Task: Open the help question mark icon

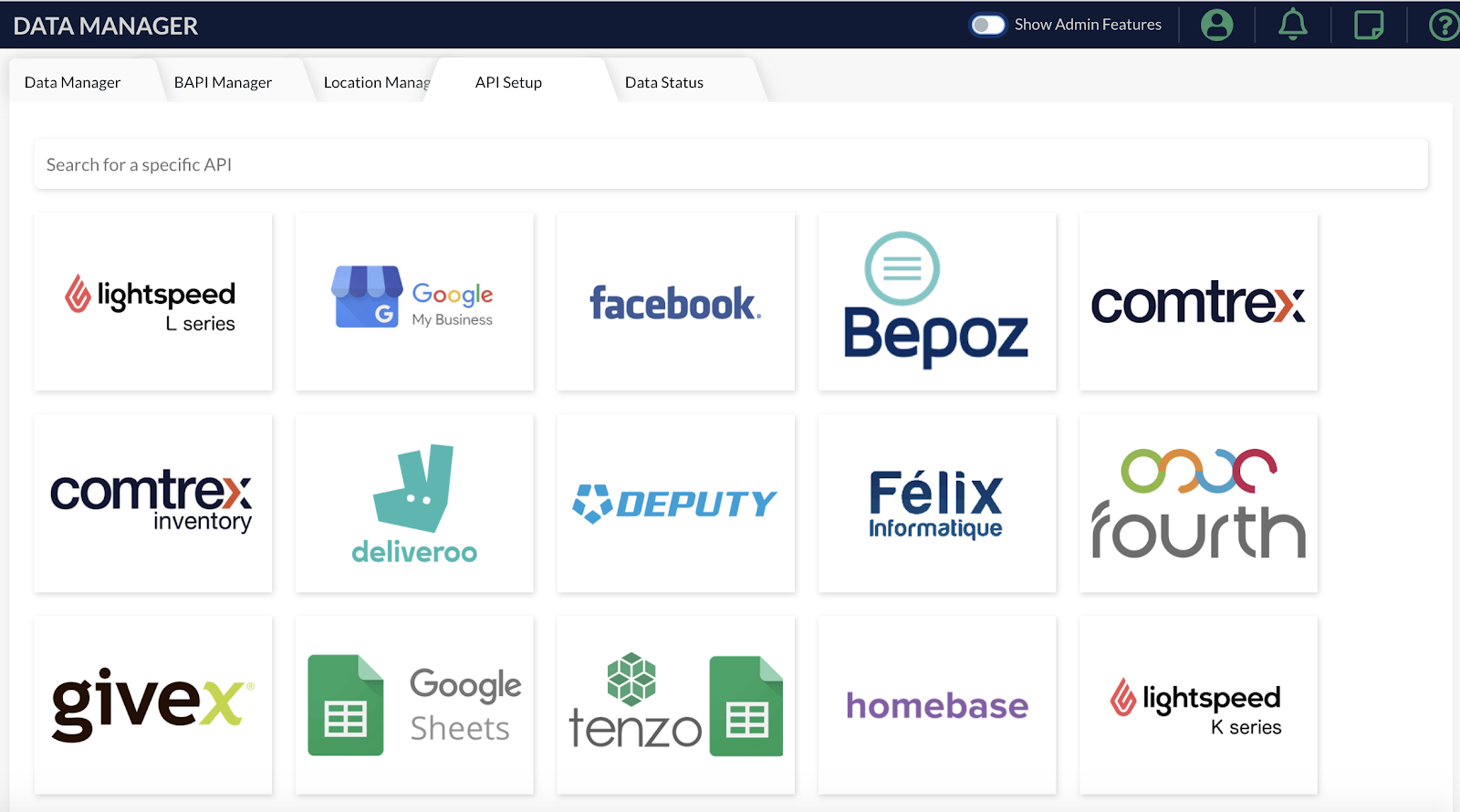Action: [1444, 25]
